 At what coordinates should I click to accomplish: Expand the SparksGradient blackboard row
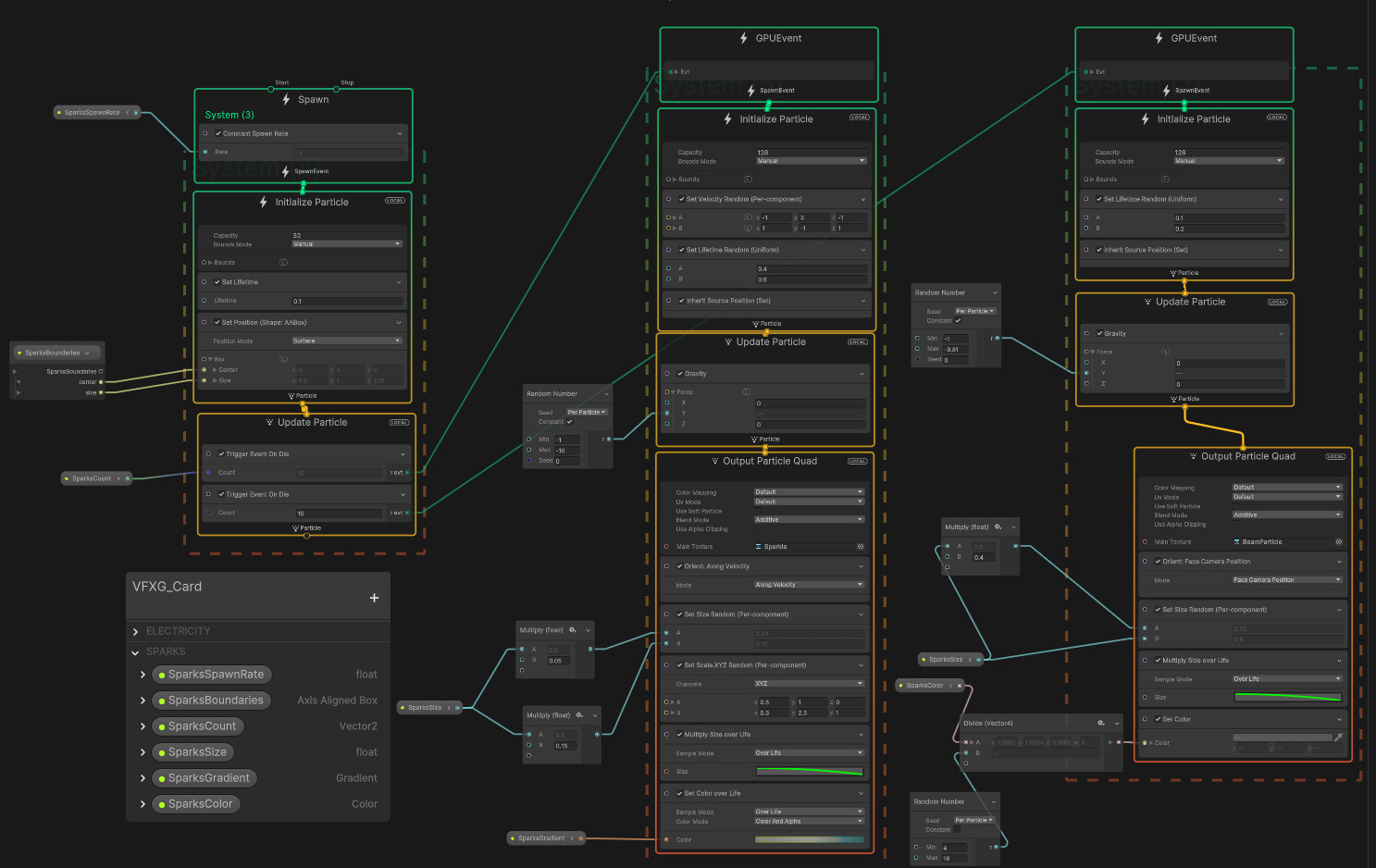(x=143, y=778)
